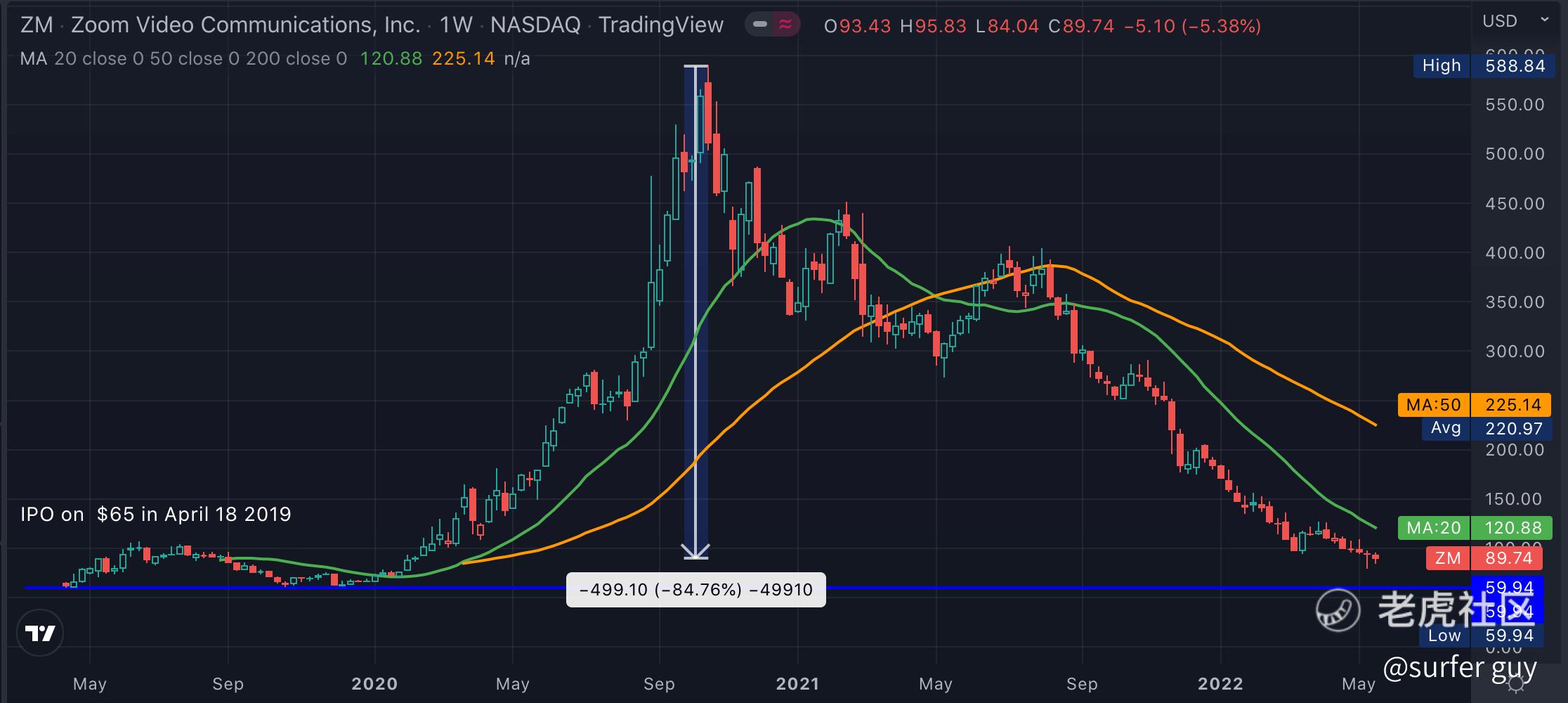Click the green 120.88 value in the MA legend
Viewport: 1568px width, 703px height.
tap(391, 58)
